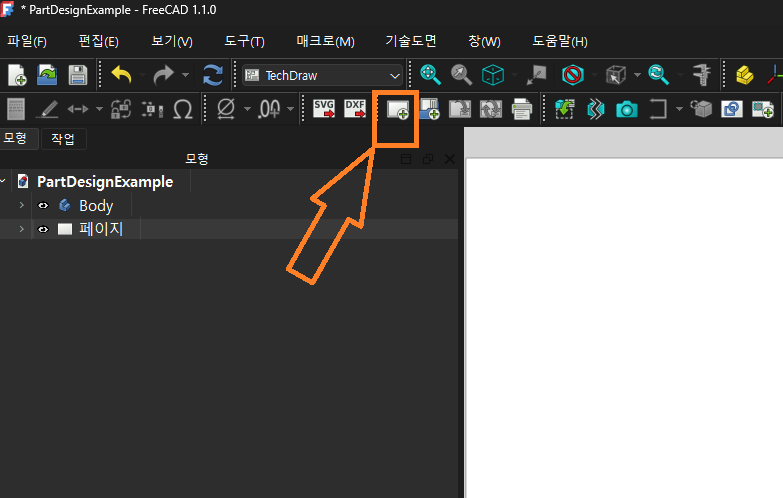Switch to the 작업 tab
Screen dimensions: 783x498
[63, 138]
